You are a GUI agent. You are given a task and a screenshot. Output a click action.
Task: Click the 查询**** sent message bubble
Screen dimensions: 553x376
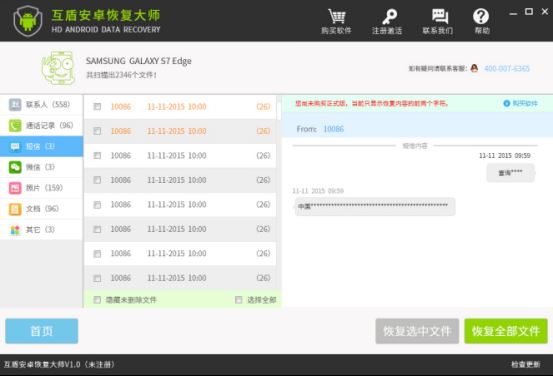pos(510,173)
